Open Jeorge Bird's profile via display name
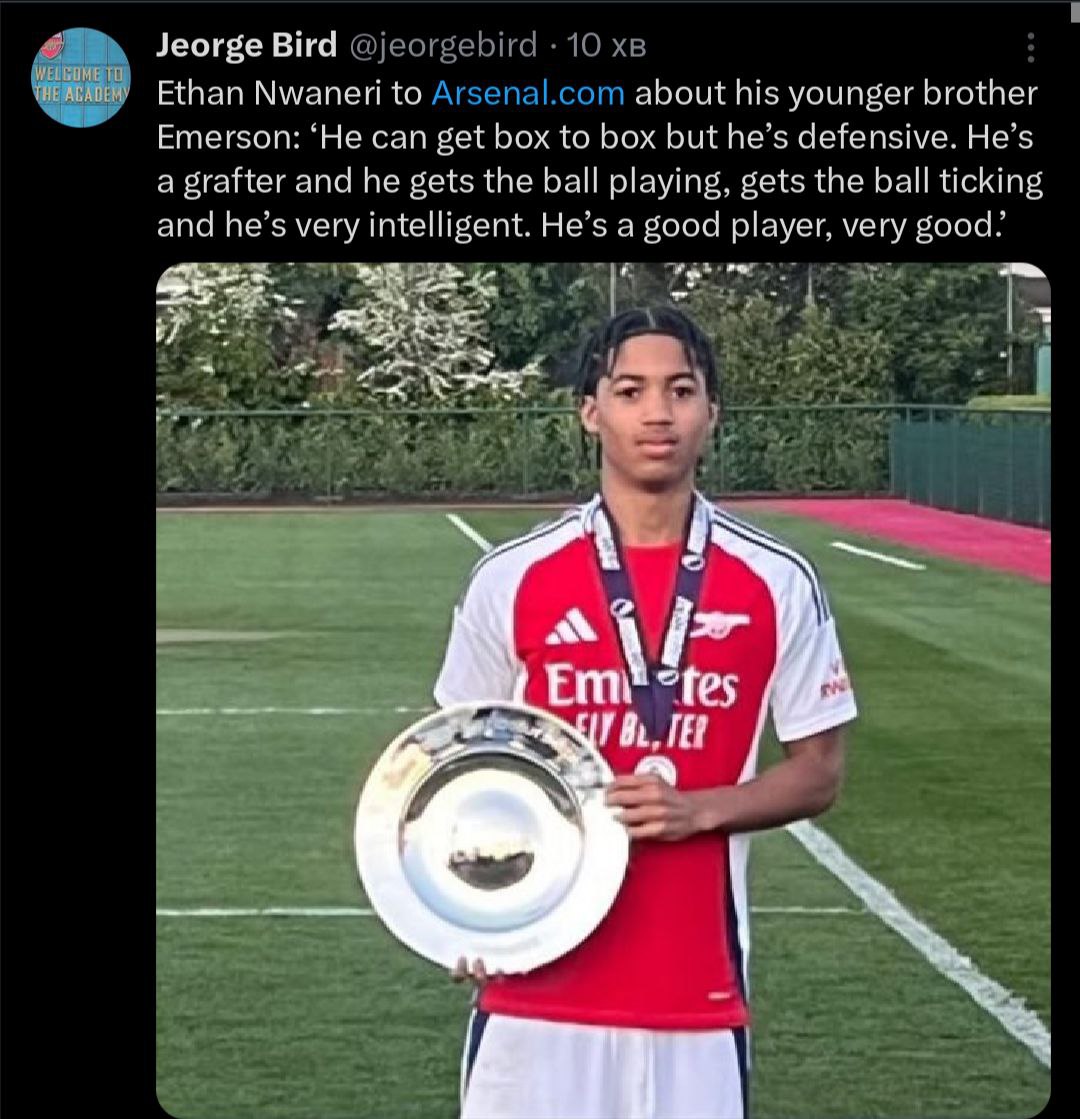The height and width of the screenshot is (1119, 1080). (x=246, y=45)
